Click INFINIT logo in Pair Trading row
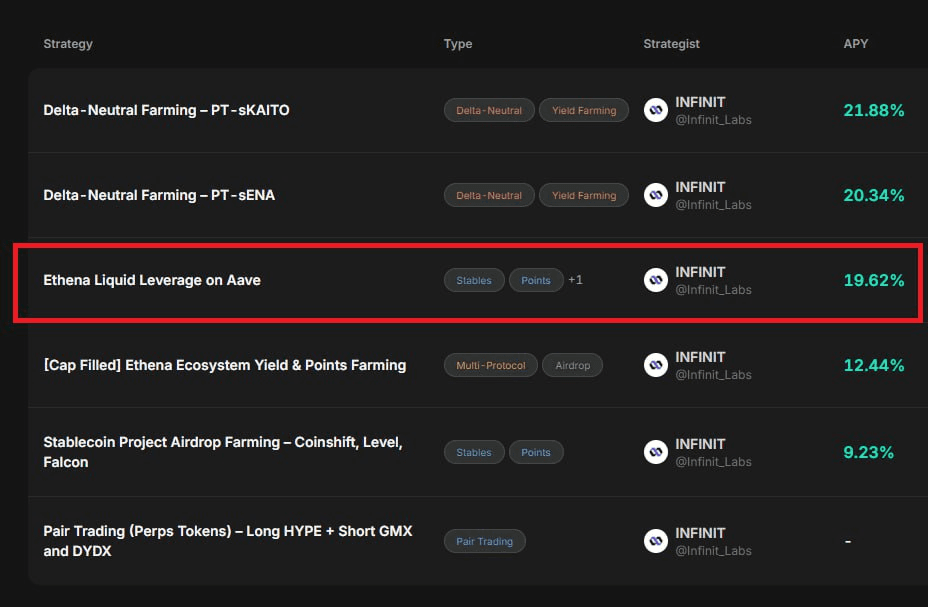928x607 pixels. [x=656, y=542]
